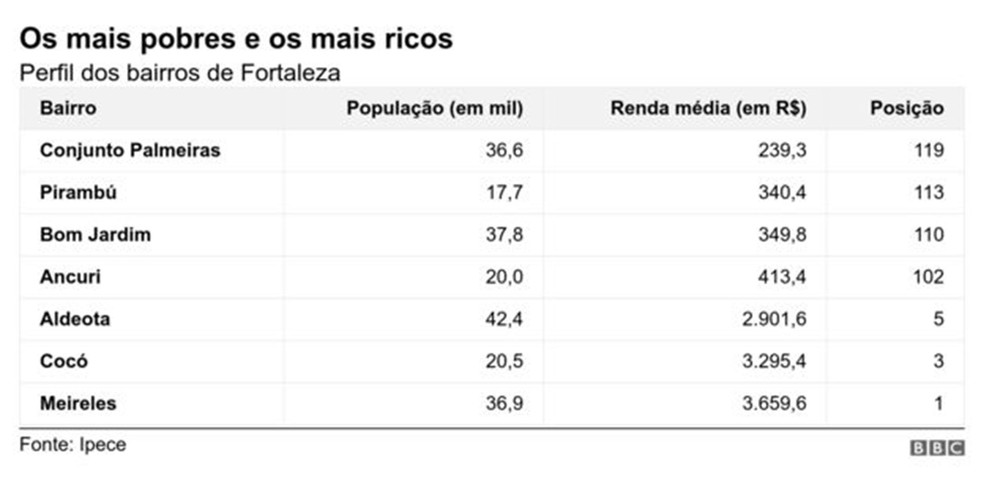984x481 pixels.
Task: Select the Conjunto Palmeiras row label
Action: 130,151
